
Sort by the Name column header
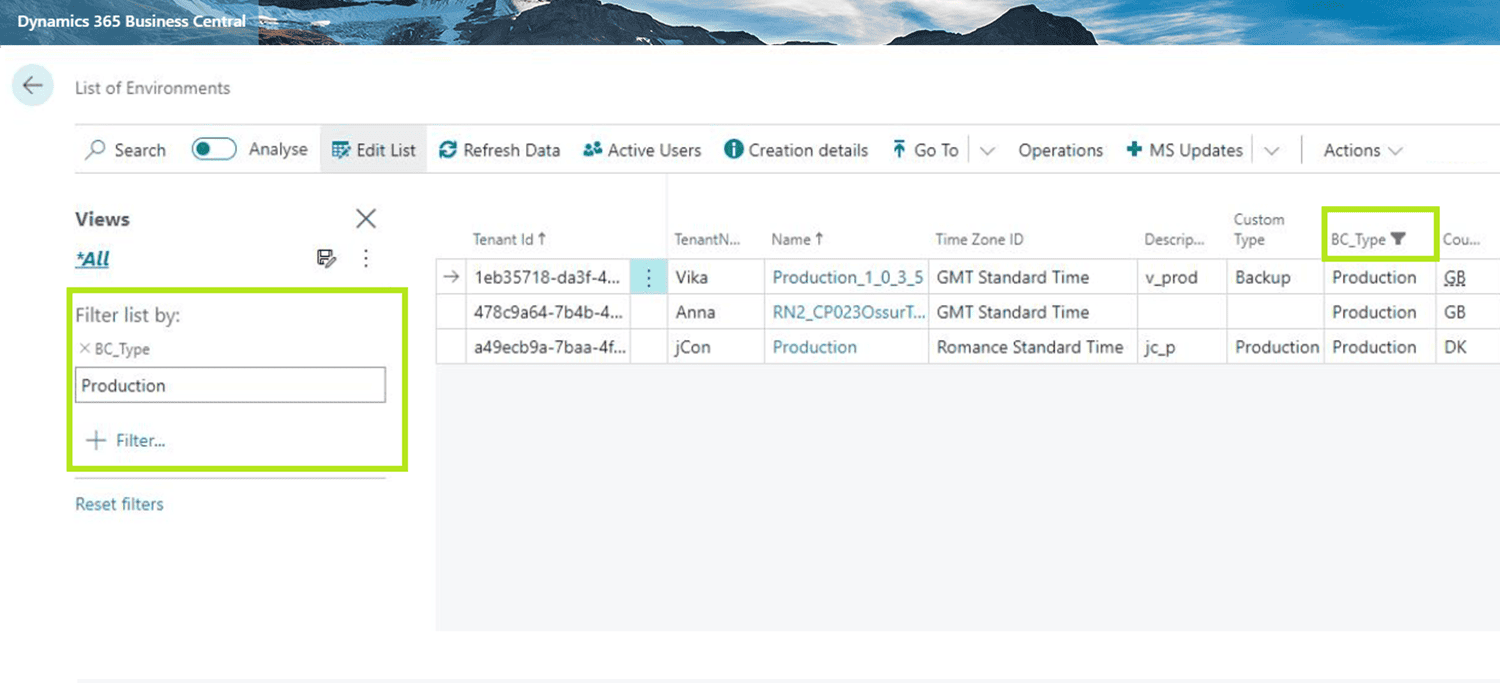click(797, 239)
